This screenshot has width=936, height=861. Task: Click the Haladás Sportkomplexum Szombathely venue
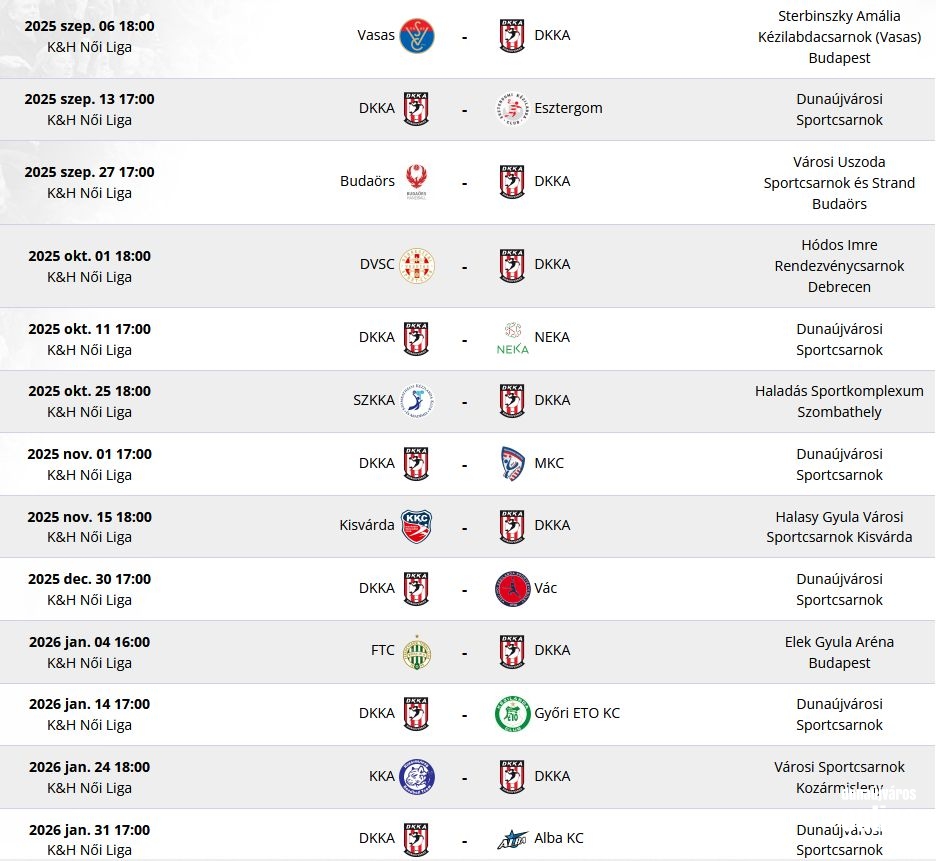click(x=839, y=401)
